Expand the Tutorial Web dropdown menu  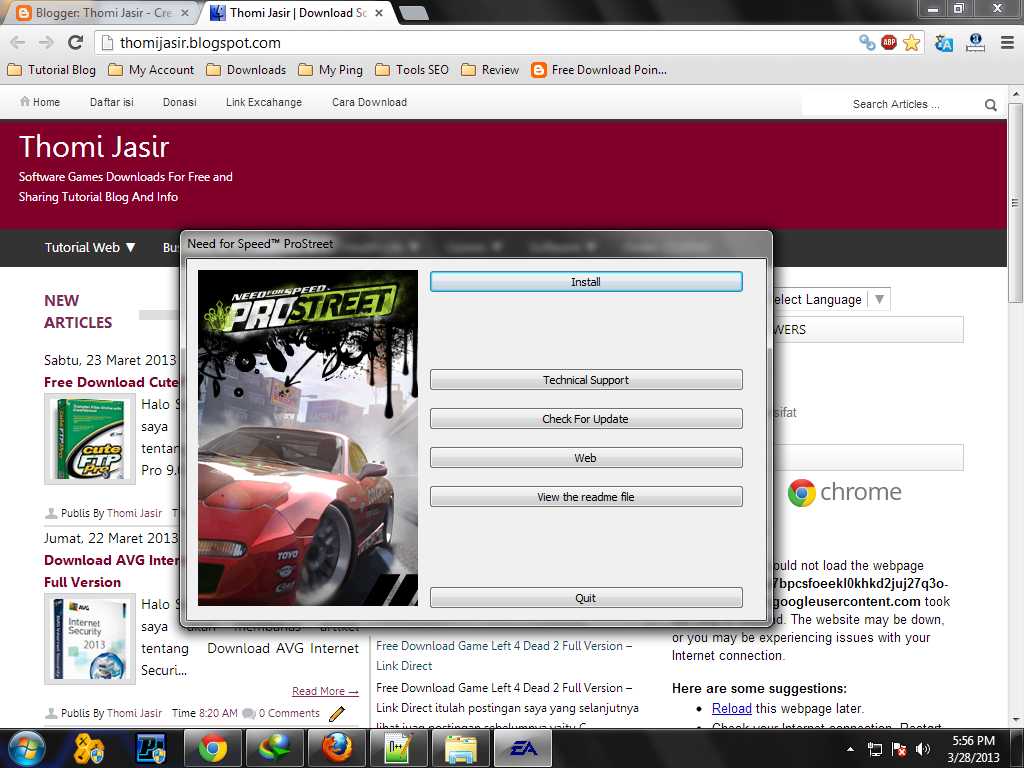(x=90, y=248)
